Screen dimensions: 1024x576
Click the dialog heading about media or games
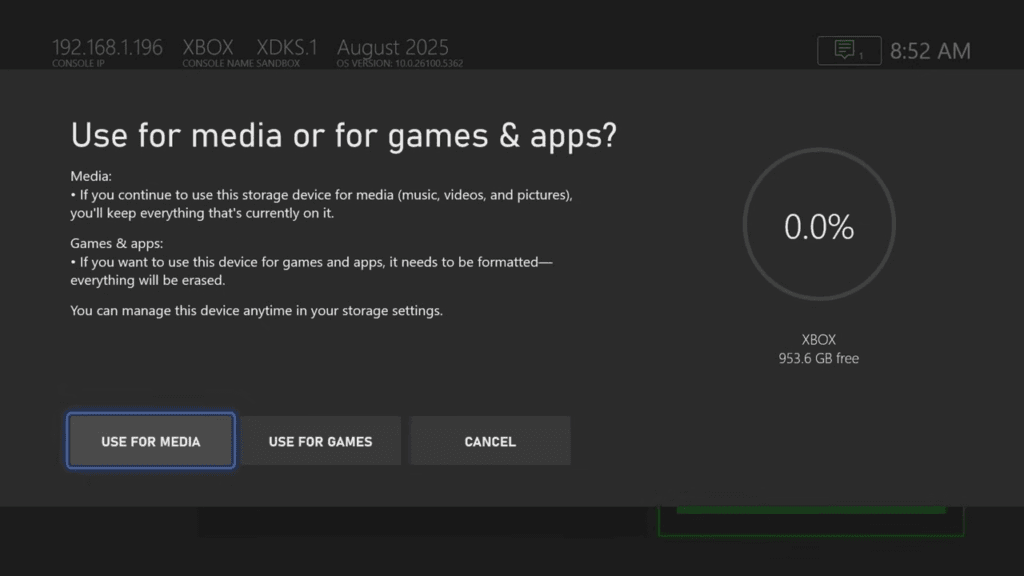(341, 135)
